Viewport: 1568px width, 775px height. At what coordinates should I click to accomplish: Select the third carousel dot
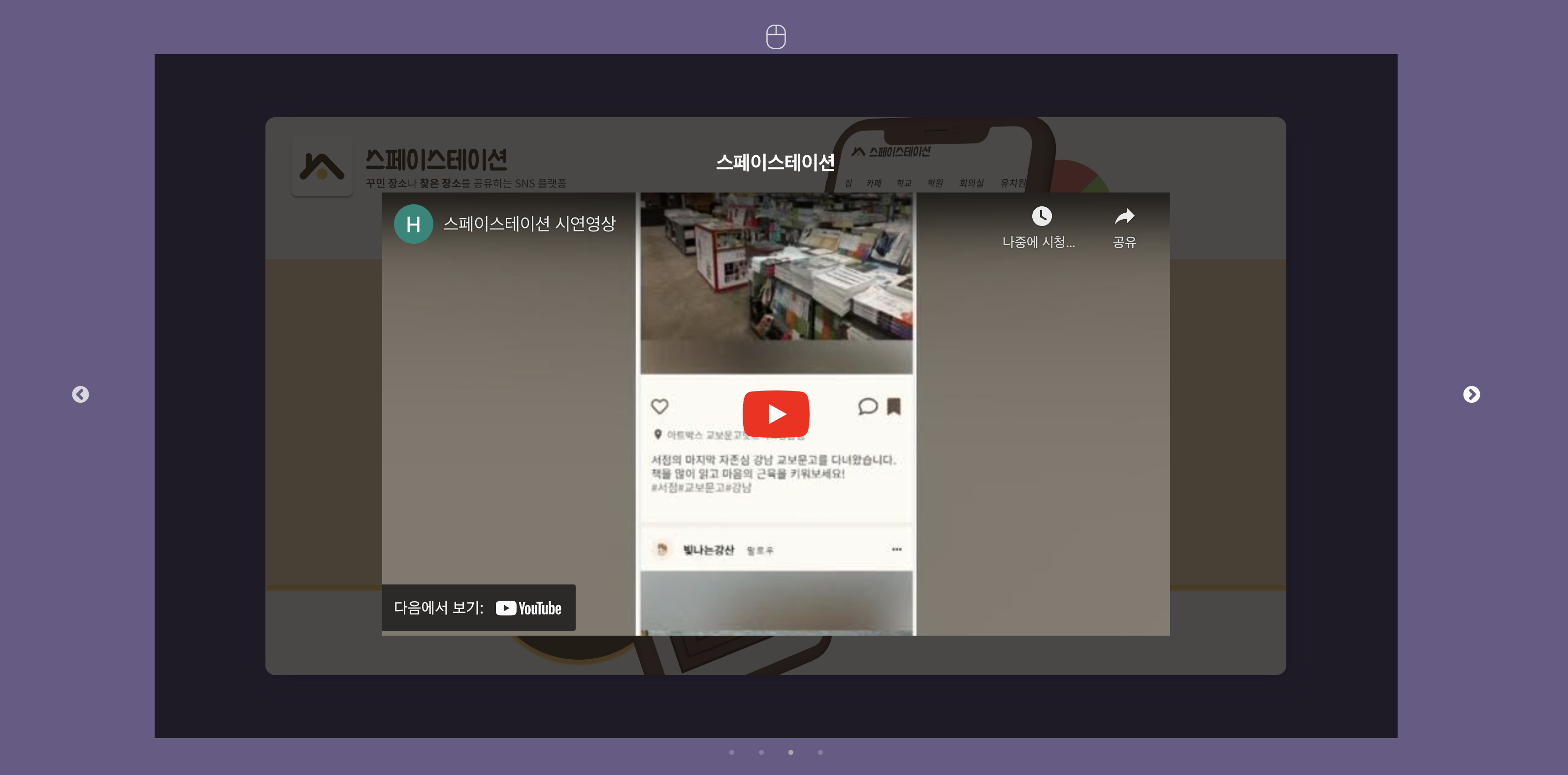[x=791, y=752]
